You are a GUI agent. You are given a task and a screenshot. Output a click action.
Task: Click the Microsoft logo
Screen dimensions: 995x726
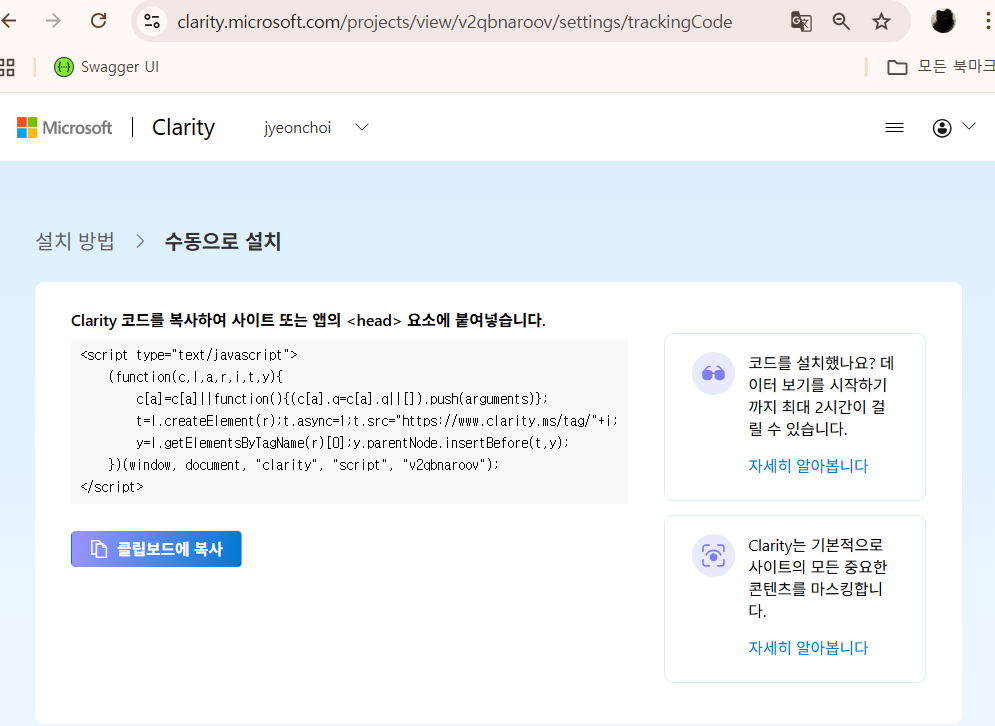pos(64,128)
